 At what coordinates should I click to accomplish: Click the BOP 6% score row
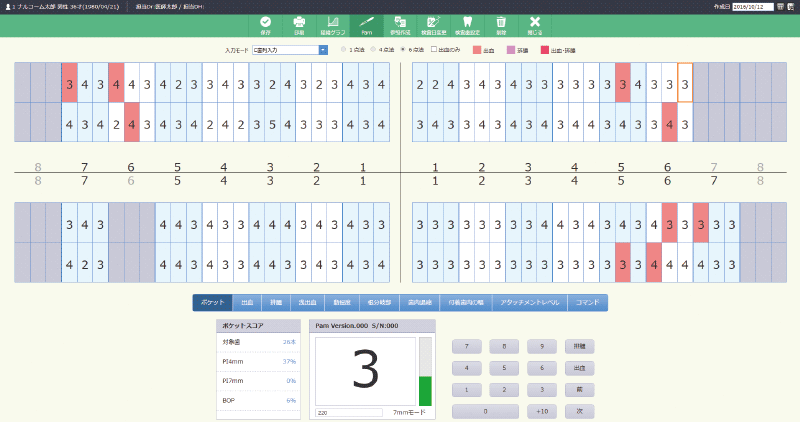(259, 401)
